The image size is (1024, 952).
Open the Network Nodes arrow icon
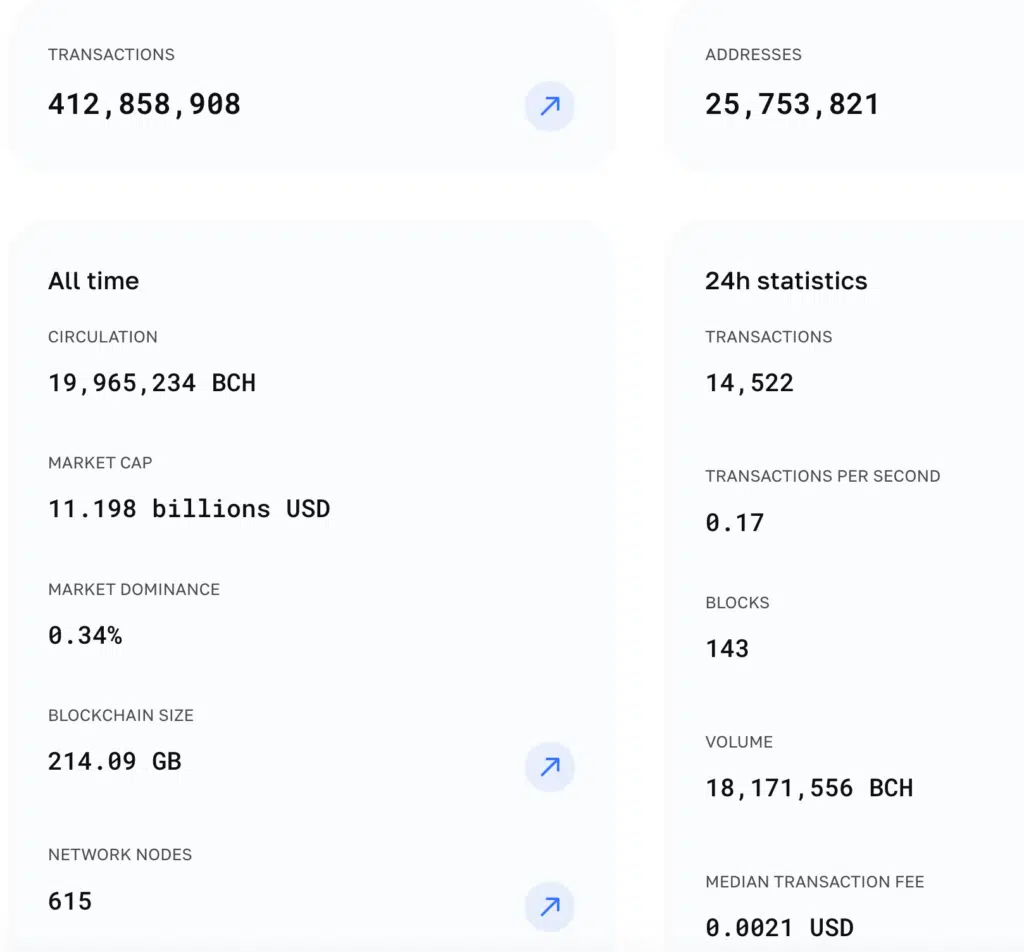(x=549, y=906)
